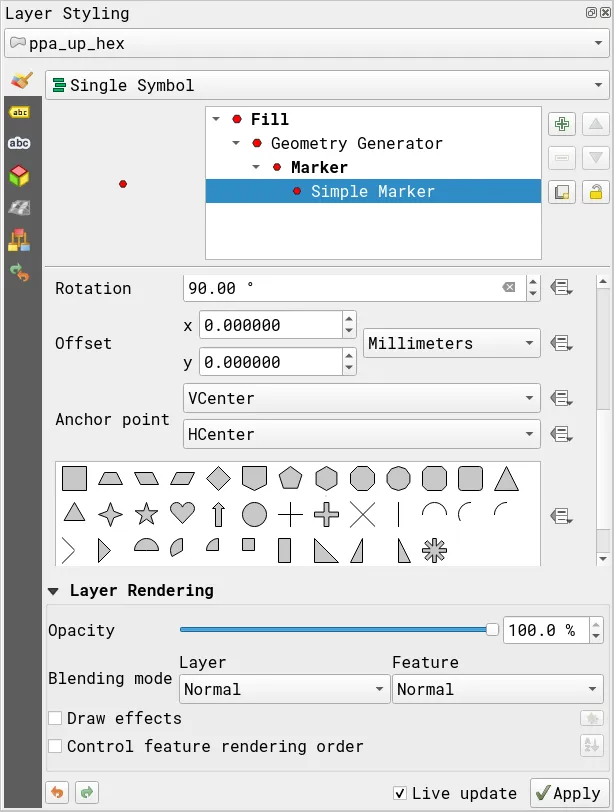Select the half circle marker shape
This screenshot has width=614, height=812.
tap(147, 545)
